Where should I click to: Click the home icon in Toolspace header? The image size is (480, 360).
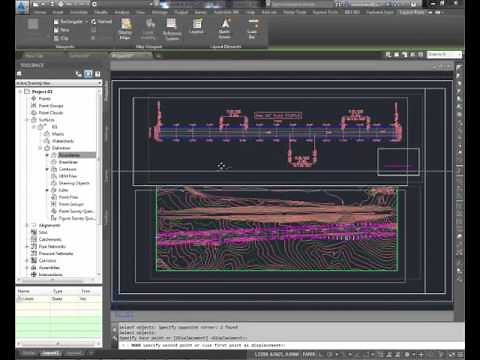(19, 74)
